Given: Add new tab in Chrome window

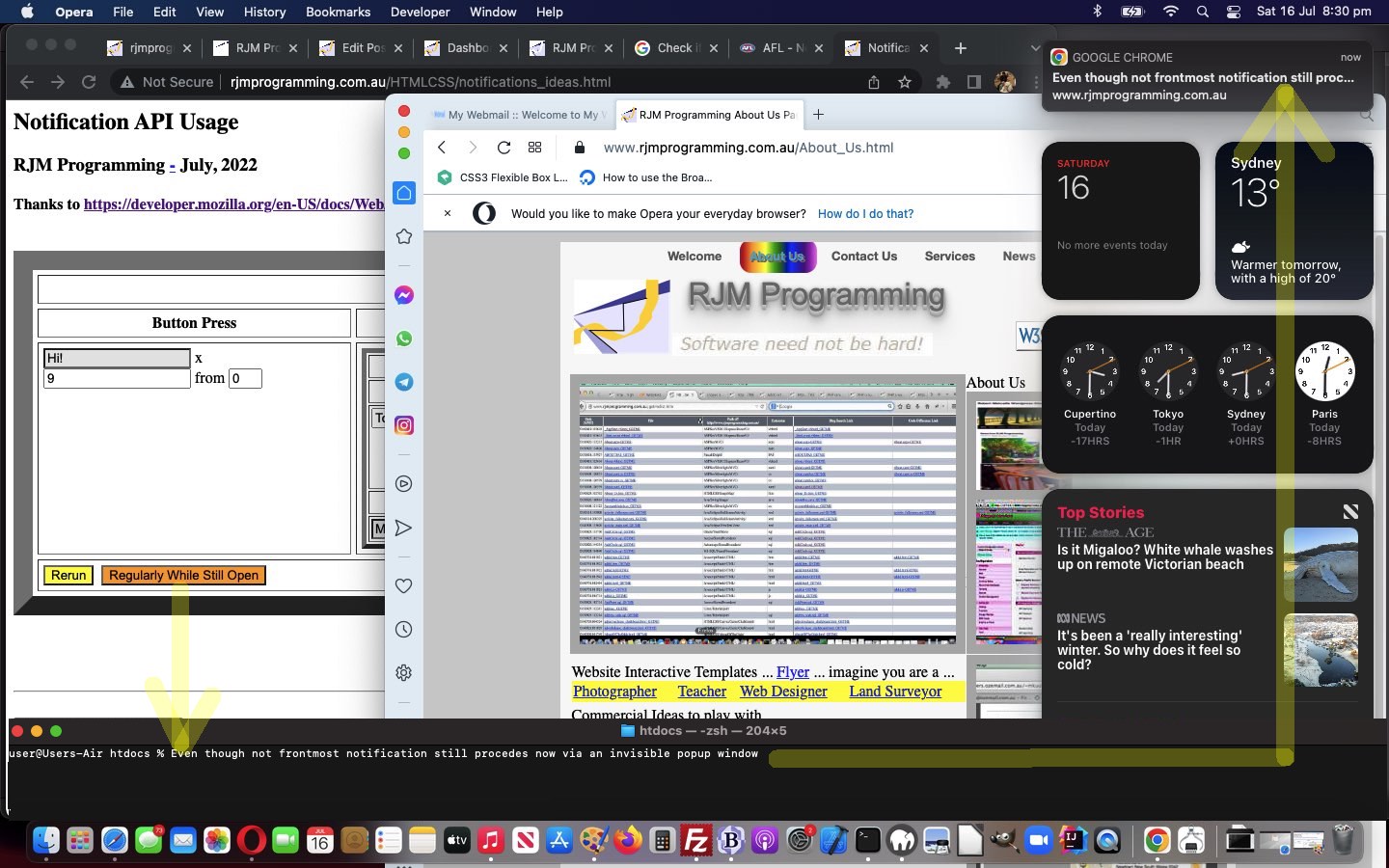Looking at the screenshot, I should click(960, 48).
